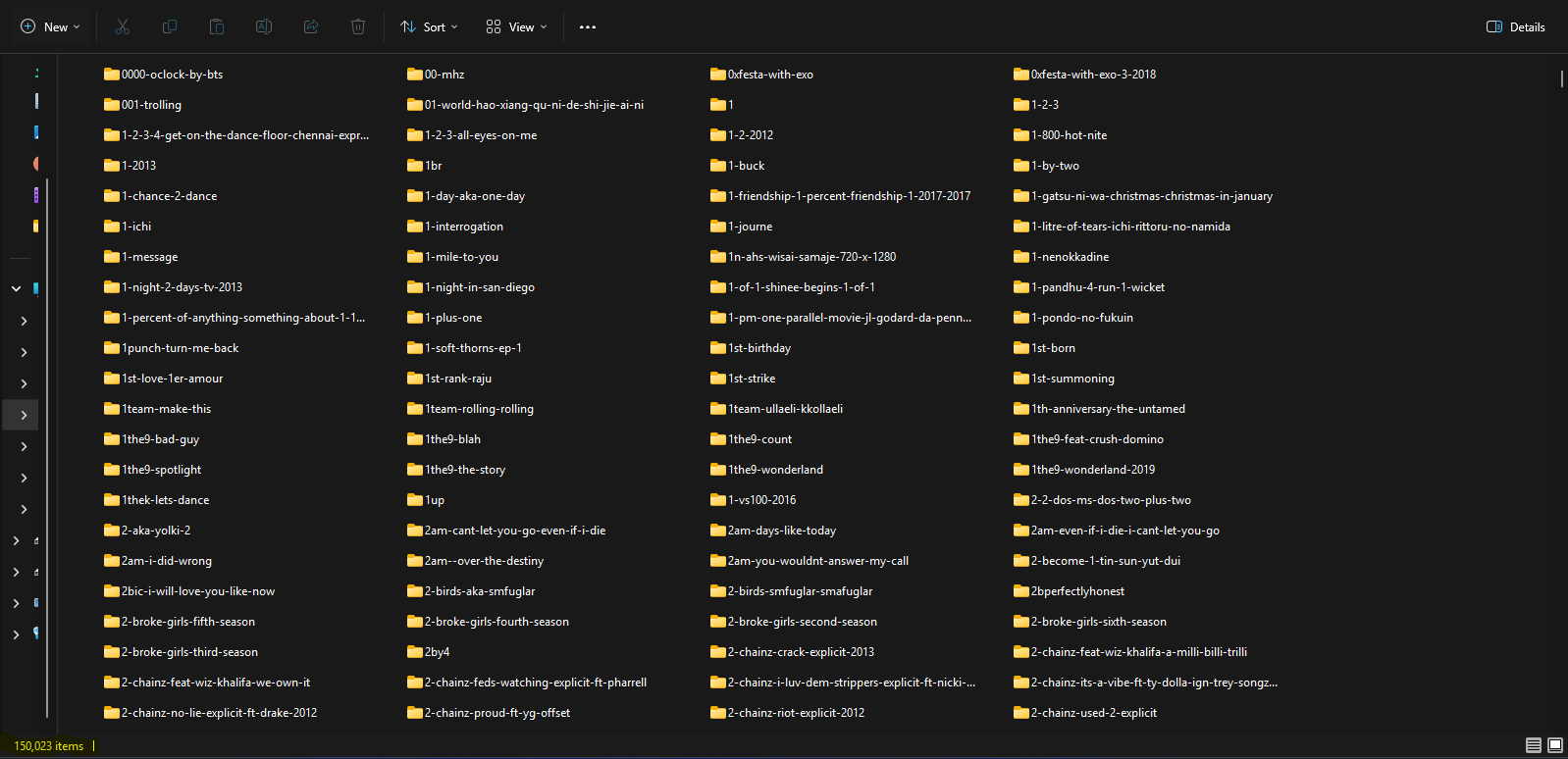
Task: Select 1st-rank-raju folder name
Action: click(458, 379)
